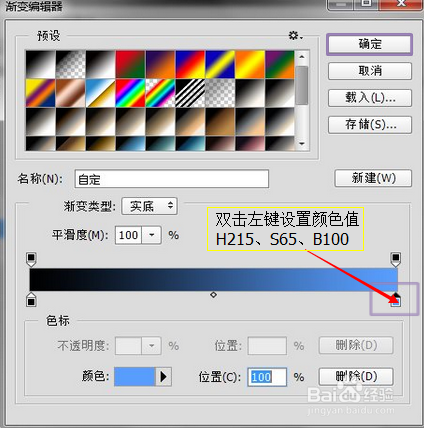The height and width of the screenshot is (428, 424).
Task: Click the presets scrollbar thumb
Action: click(302, 85)
